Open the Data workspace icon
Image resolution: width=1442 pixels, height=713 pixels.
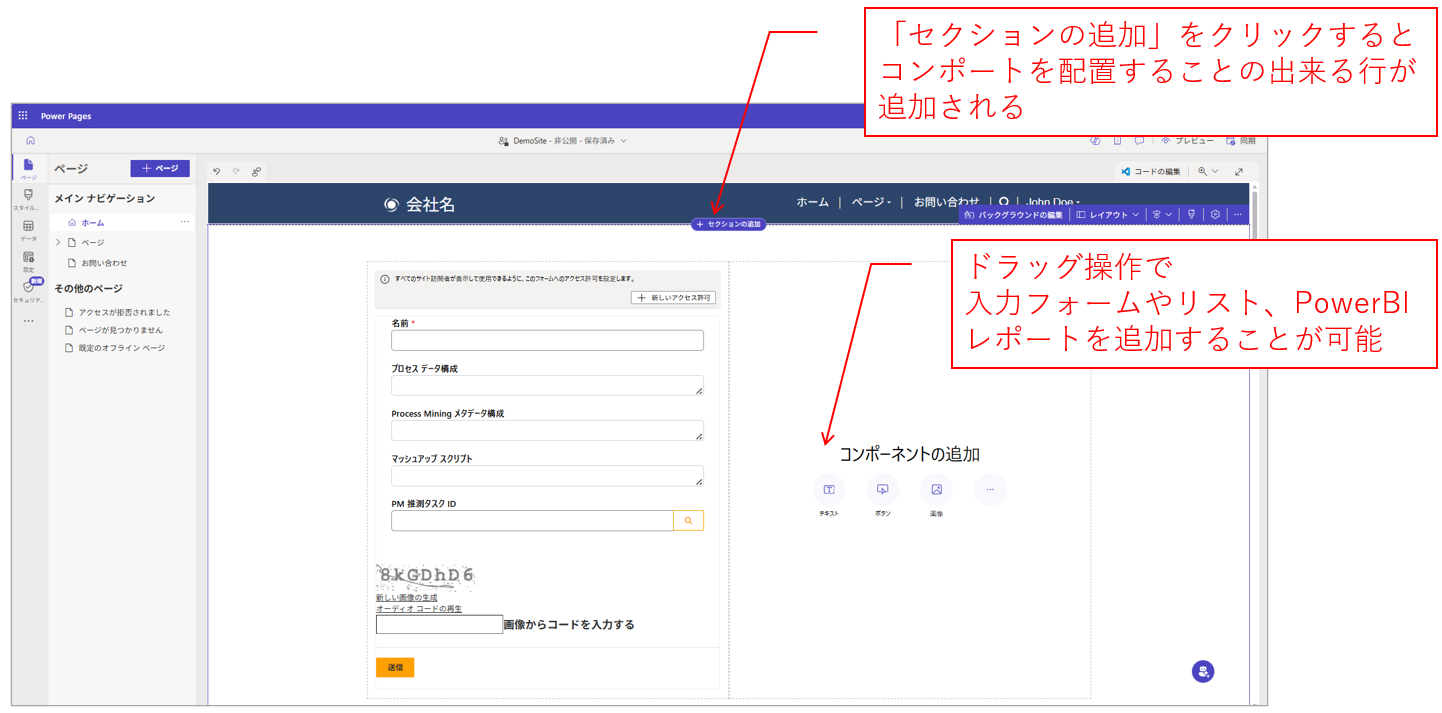coord(28,229)
